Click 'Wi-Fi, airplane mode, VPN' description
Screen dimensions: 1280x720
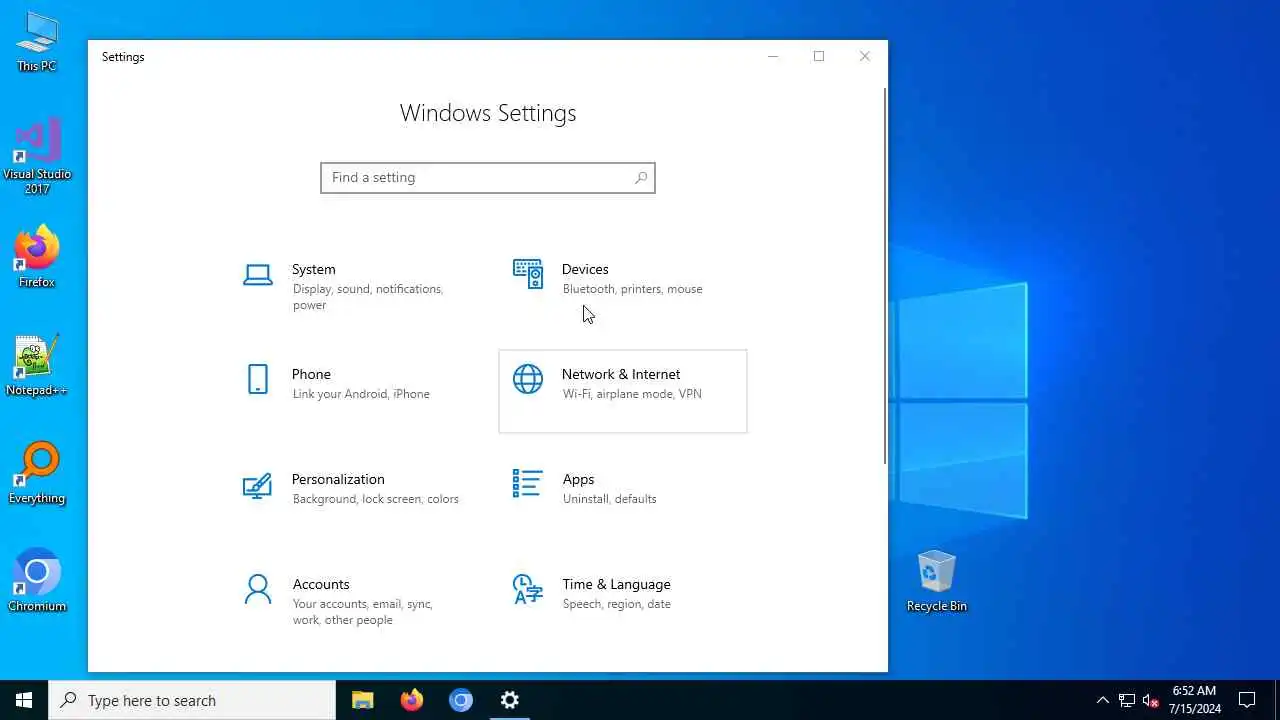click(x=632, y=394)
